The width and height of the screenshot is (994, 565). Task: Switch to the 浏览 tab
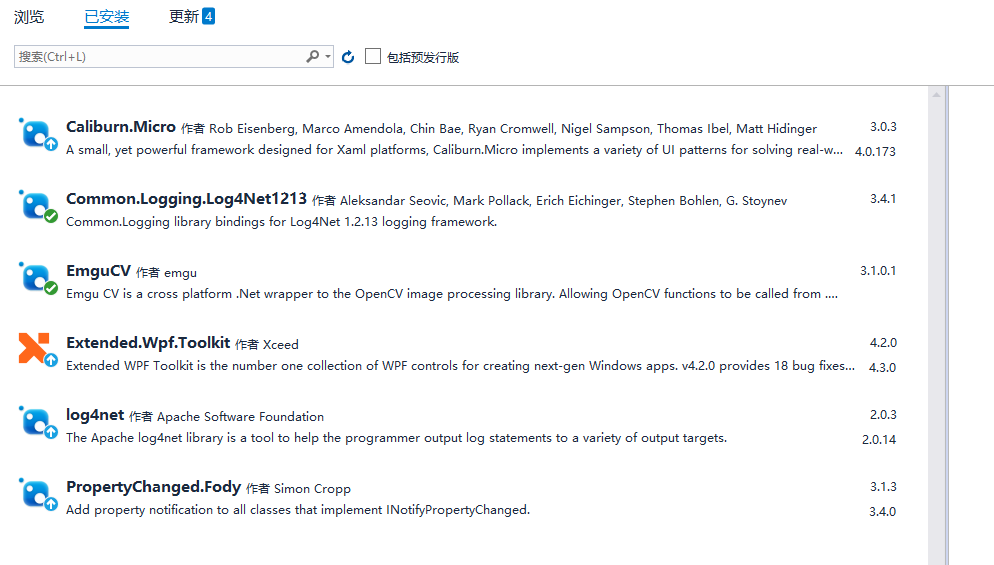click(29, 16)
